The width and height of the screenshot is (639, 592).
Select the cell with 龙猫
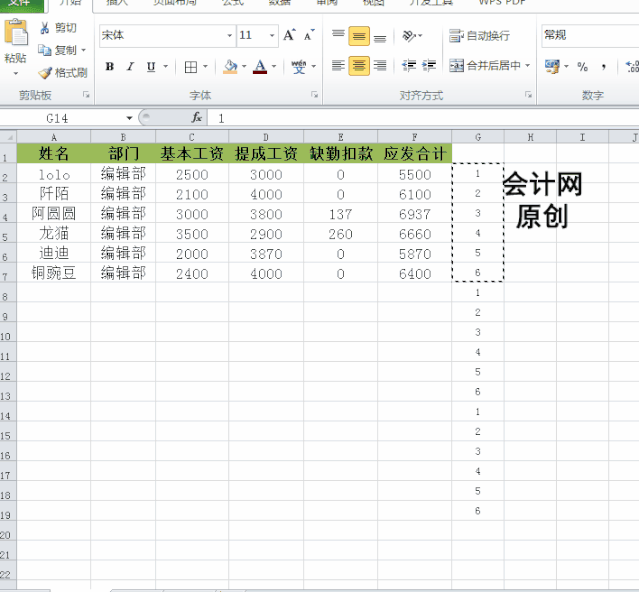[x=53, y=233]
